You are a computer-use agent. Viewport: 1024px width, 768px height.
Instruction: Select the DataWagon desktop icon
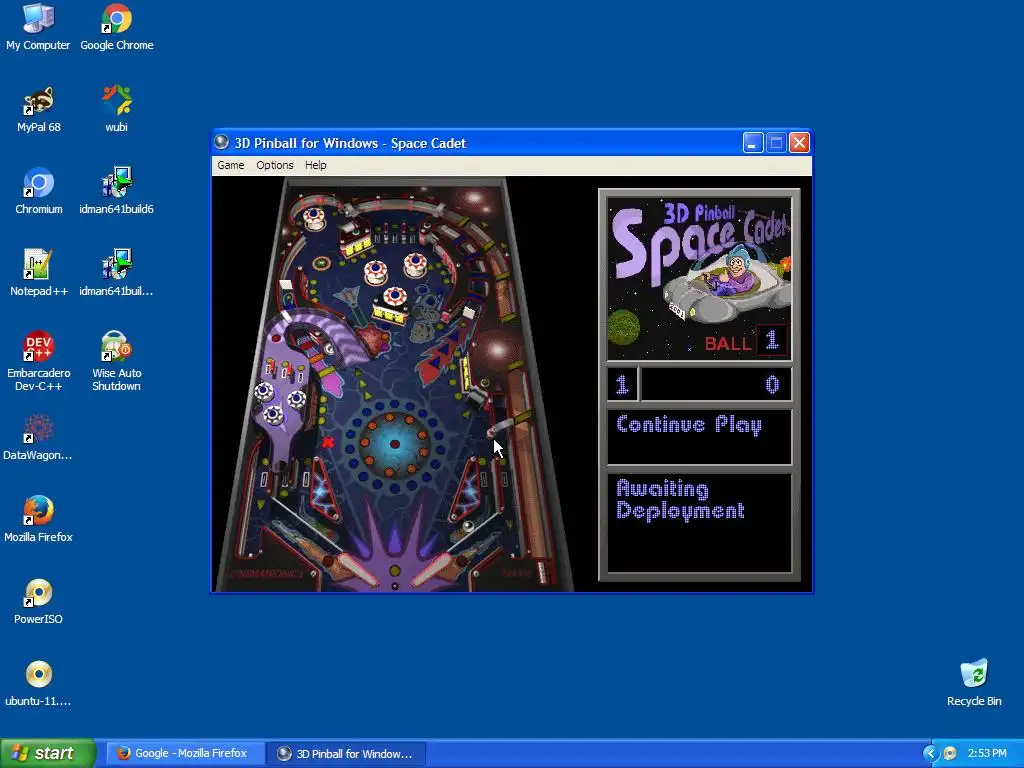click(x=38, y=438)
